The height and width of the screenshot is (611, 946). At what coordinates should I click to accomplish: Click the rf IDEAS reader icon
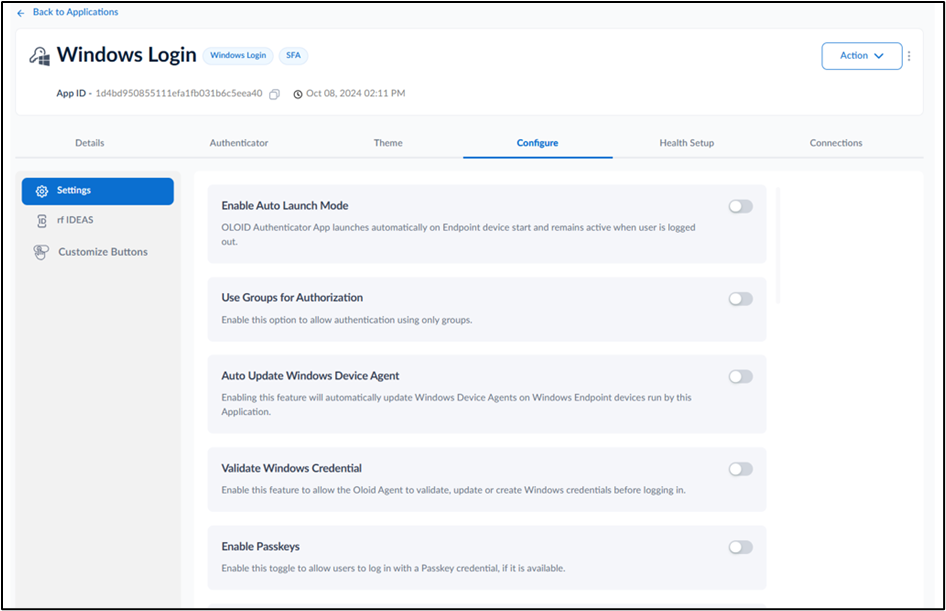point(42,221)
